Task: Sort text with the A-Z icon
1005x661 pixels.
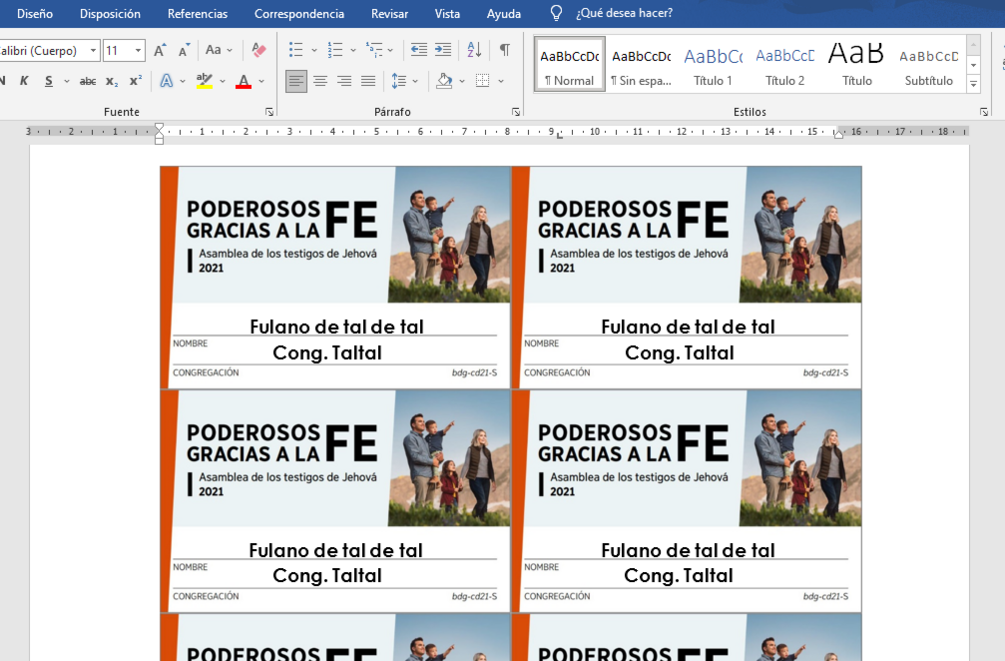Action: pos(474,50)
